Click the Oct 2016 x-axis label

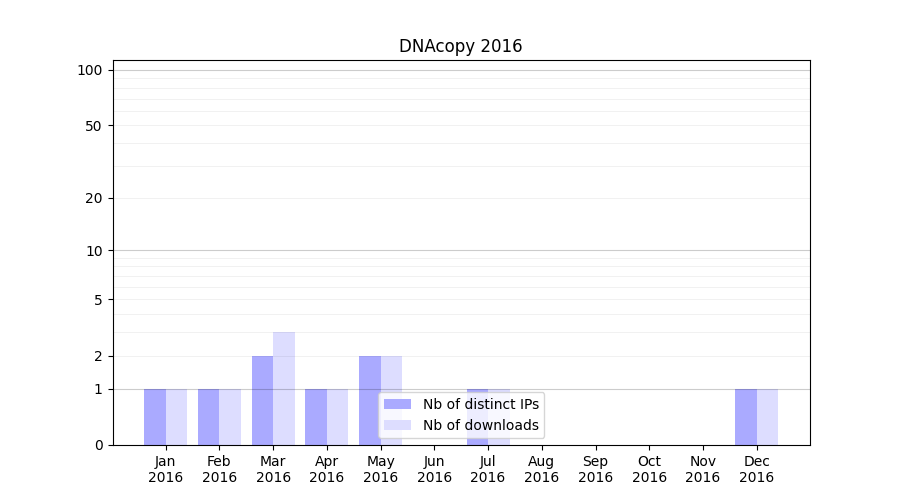click(649, 469)
